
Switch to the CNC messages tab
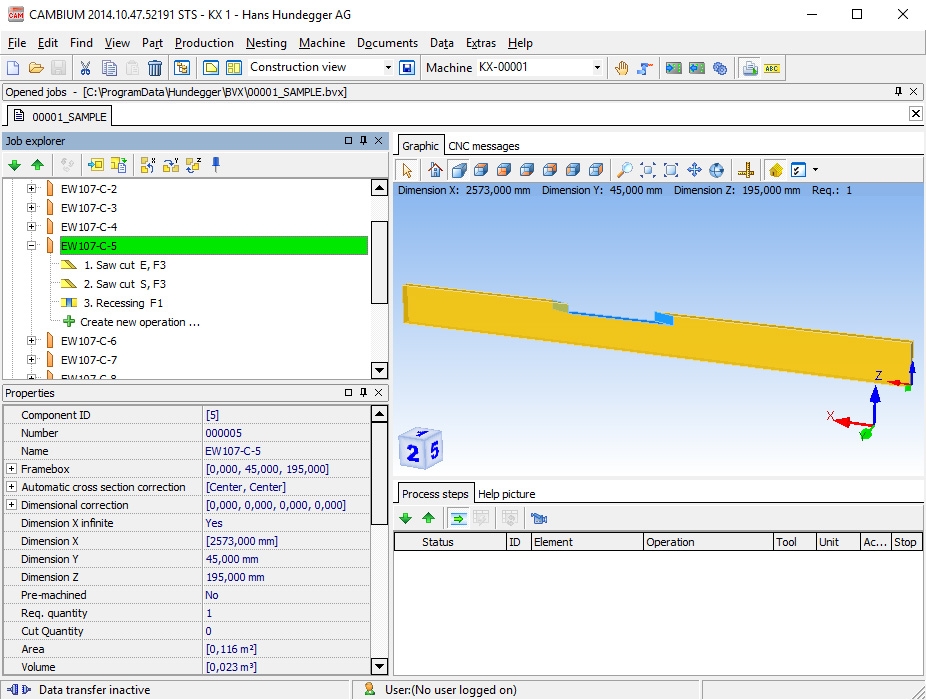point(484,146)
